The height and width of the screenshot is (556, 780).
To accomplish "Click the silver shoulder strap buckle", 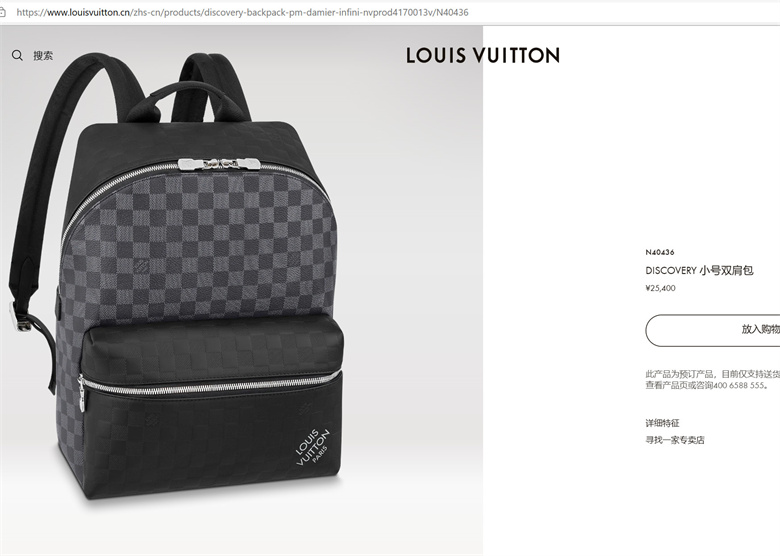I will (x=17, y=317).
